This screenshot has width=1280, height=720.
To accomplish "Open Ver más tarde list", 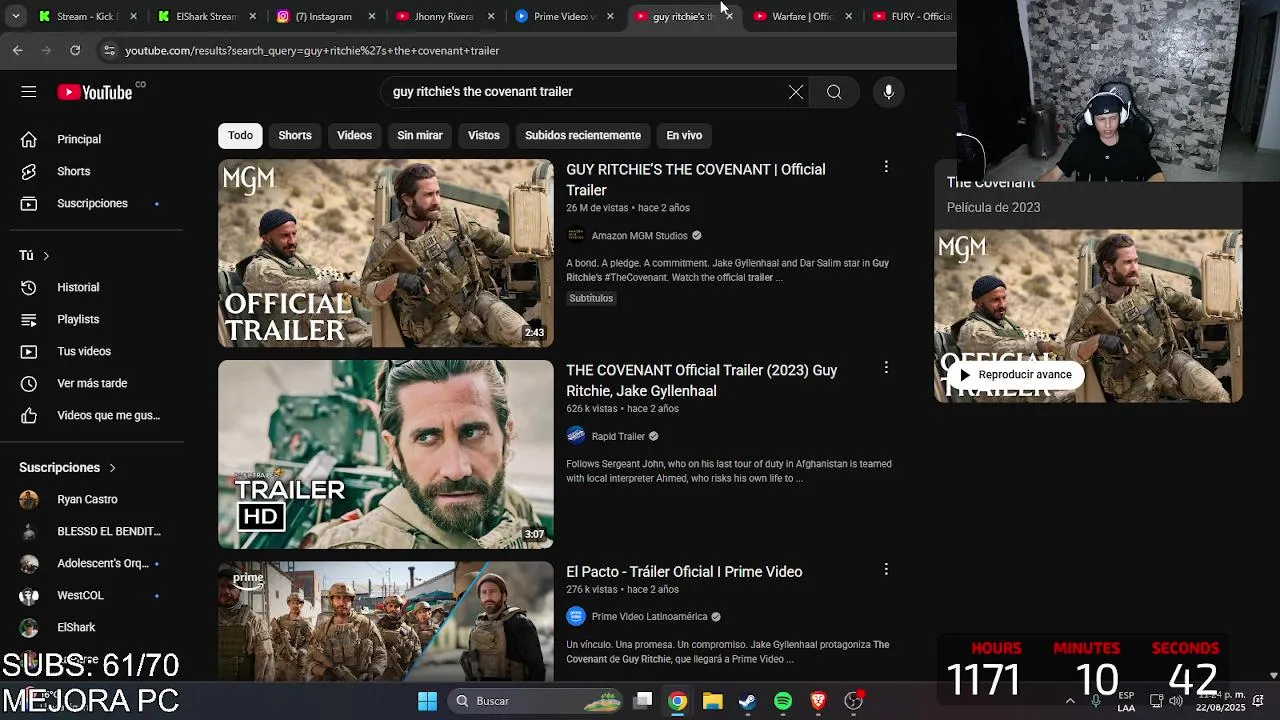I will 92,383.
